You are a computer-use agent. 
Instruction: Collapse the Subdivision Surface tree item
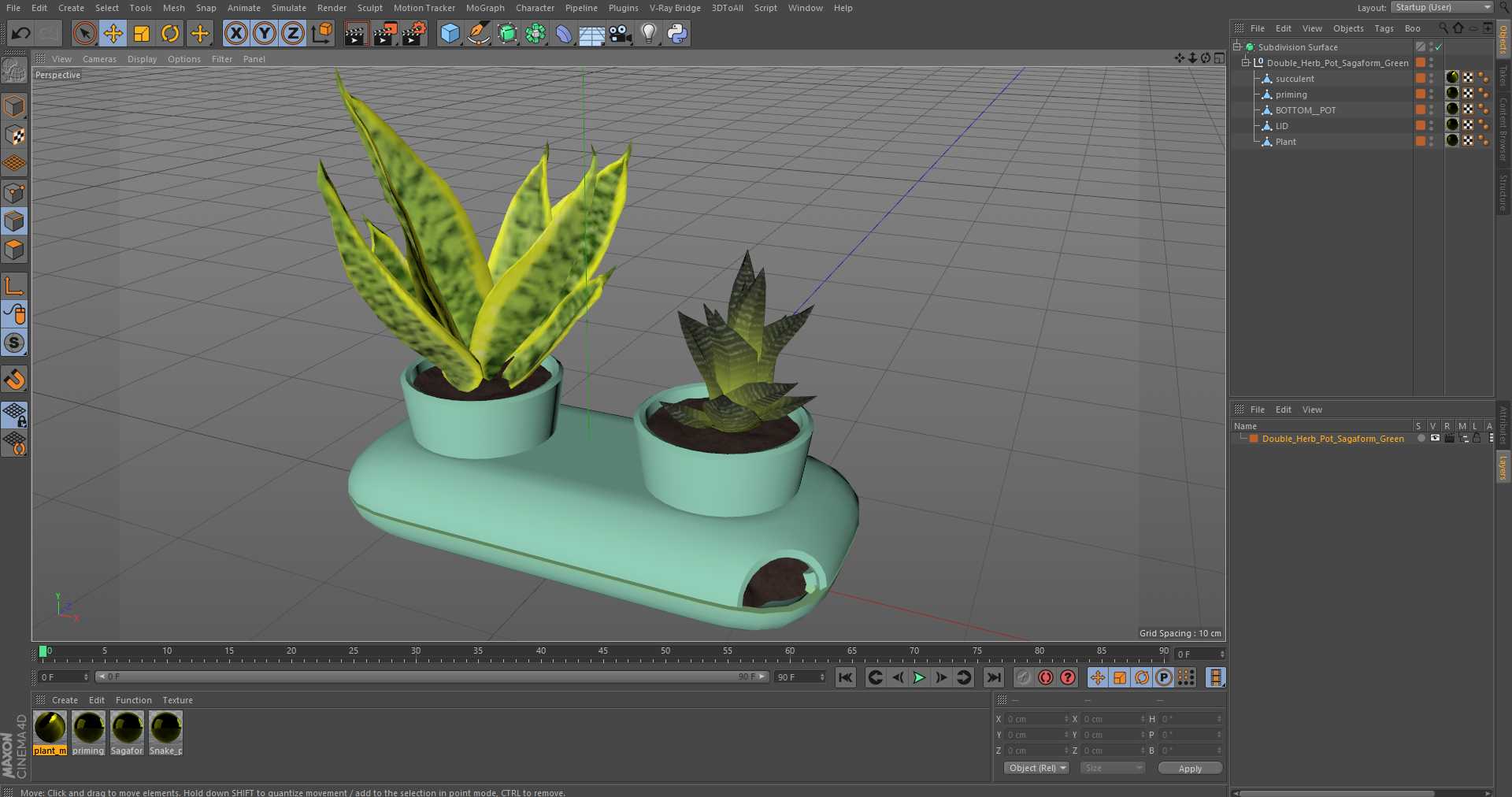pos(1237,46)
